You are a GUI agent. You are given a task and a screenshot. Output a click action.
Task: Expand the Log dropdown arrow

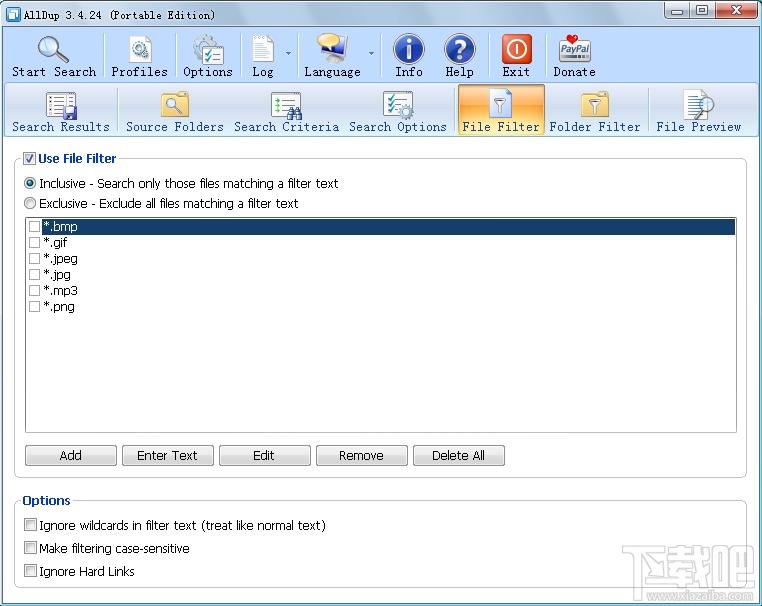(288, 52)
